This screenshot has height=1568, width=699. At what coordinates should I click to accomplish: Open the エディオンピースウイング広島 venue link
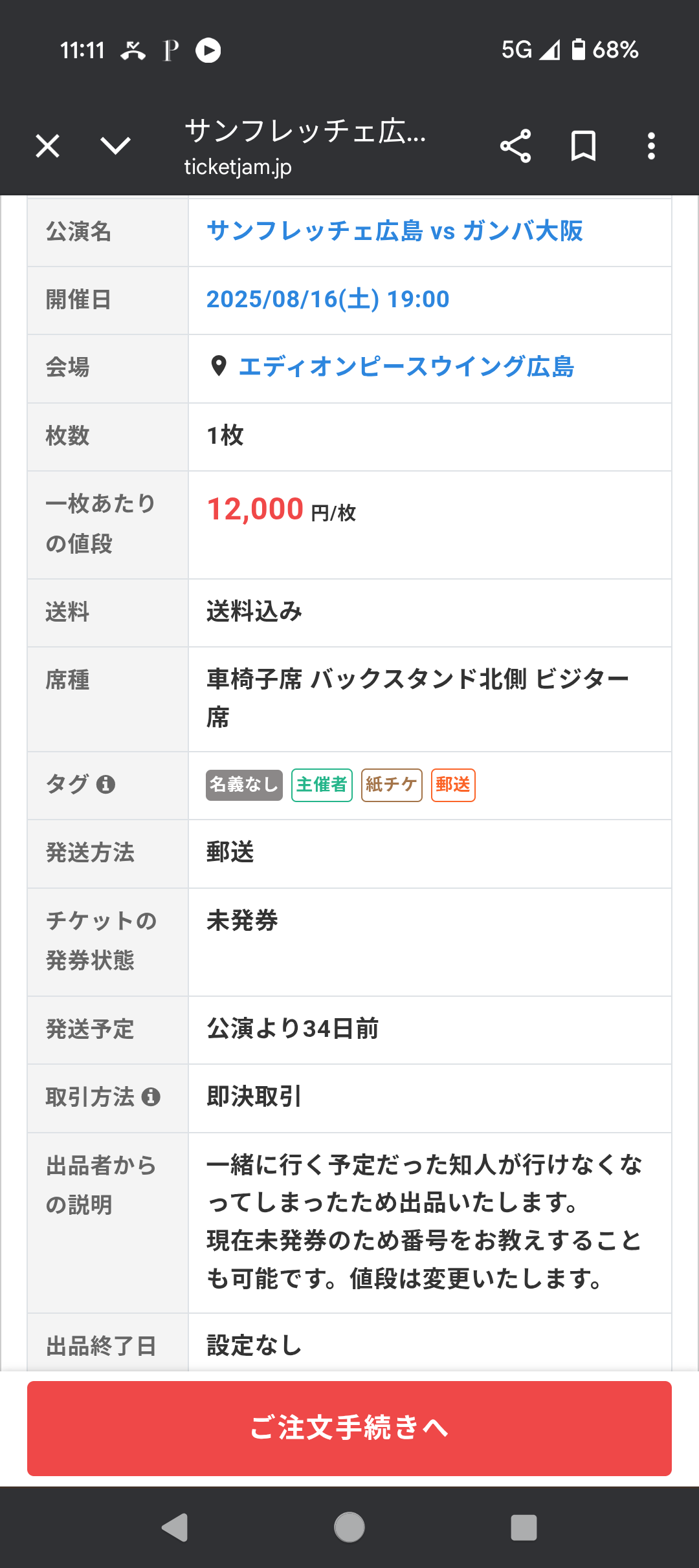406,367
